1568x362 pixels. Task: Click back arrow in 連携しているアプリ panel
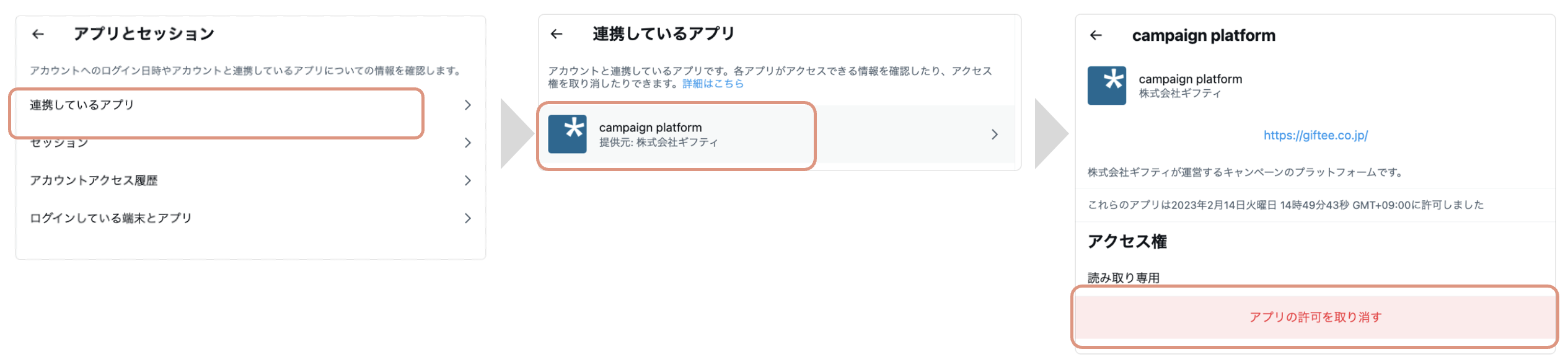557,34
